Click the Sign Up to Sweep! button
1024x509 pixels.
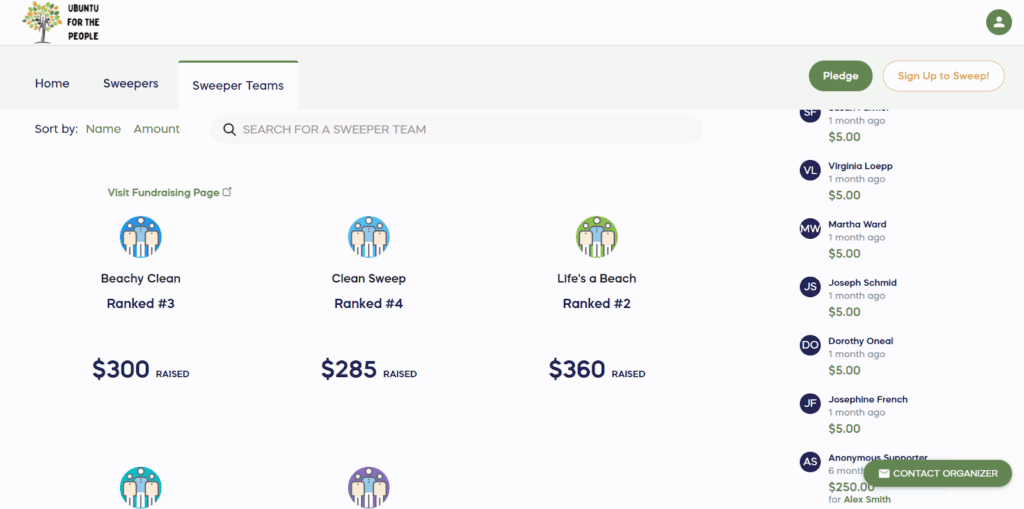click(x=943, y=76)
